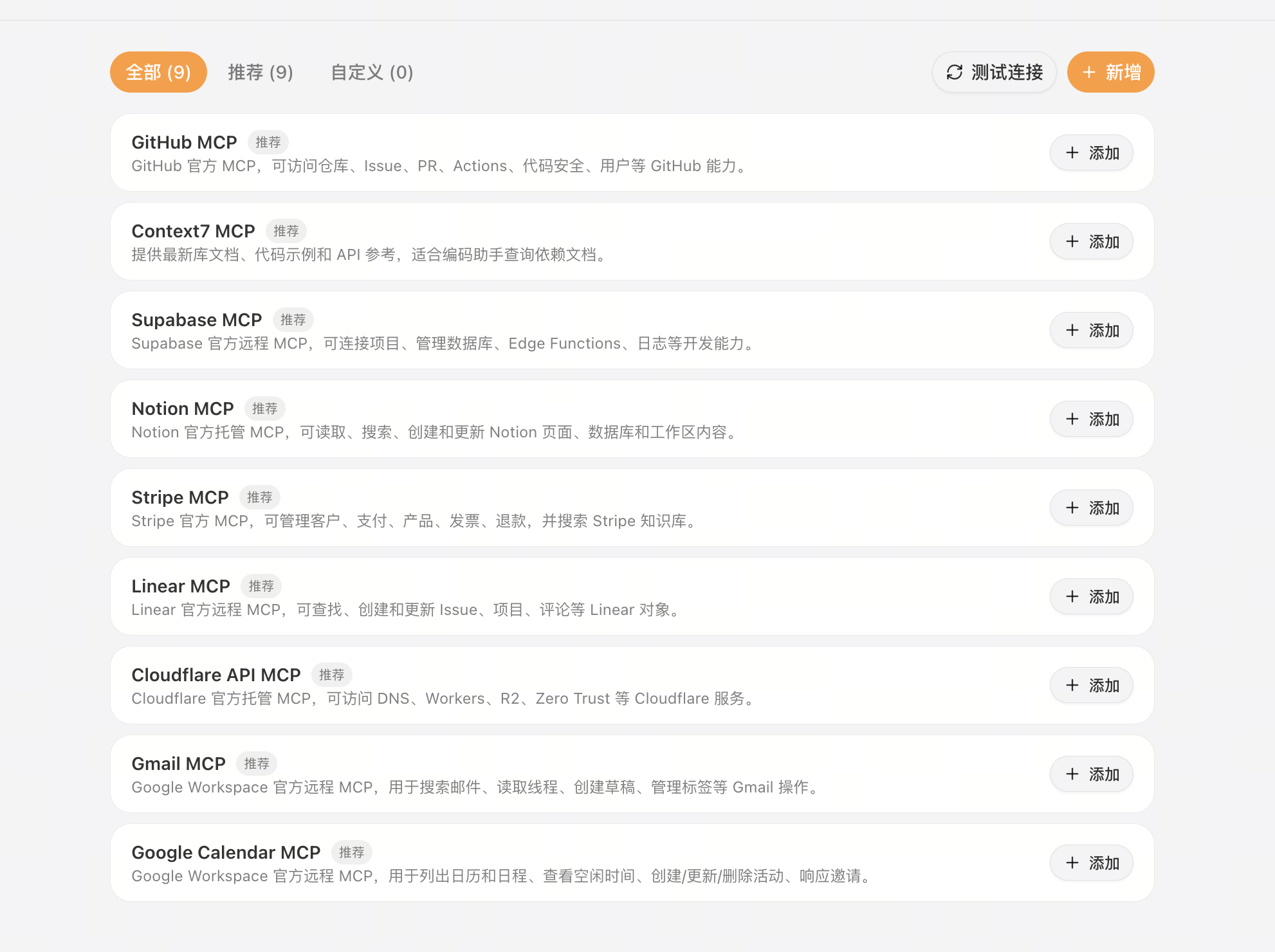Click the GitHub MCP title
The width and height of the screenshot is (1275, 952).
[x=184, y=142]
